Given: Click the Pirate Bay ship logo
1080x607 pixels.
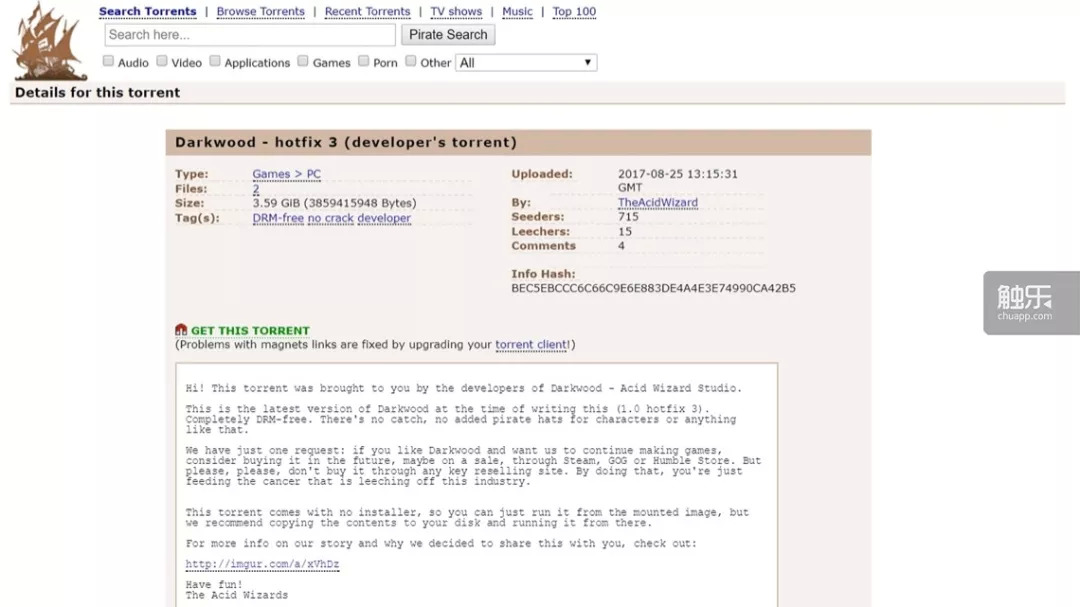Looking at the screenshot, I should 50,41.
